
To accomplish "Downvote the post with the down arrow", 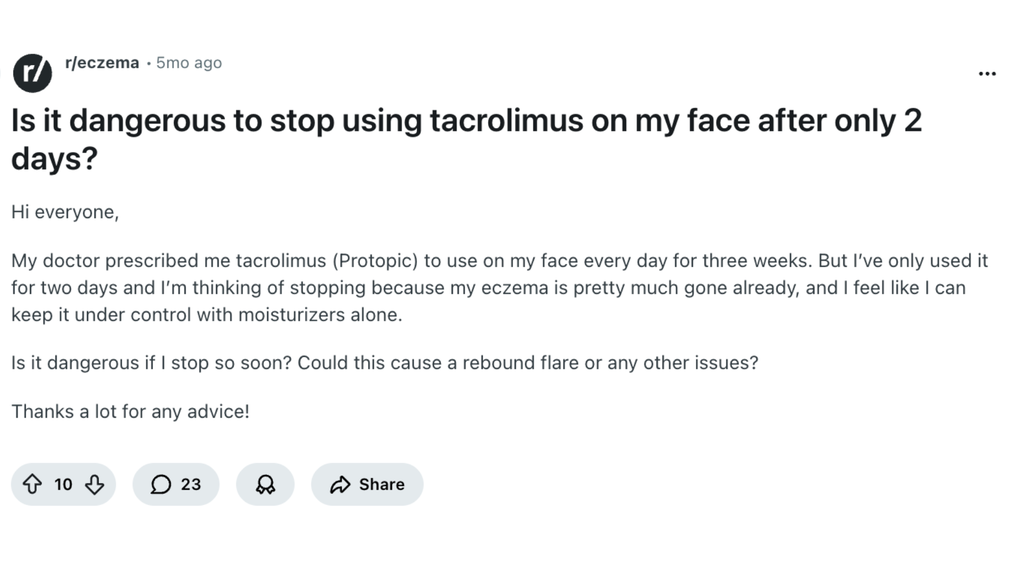I will coord(95,485).
